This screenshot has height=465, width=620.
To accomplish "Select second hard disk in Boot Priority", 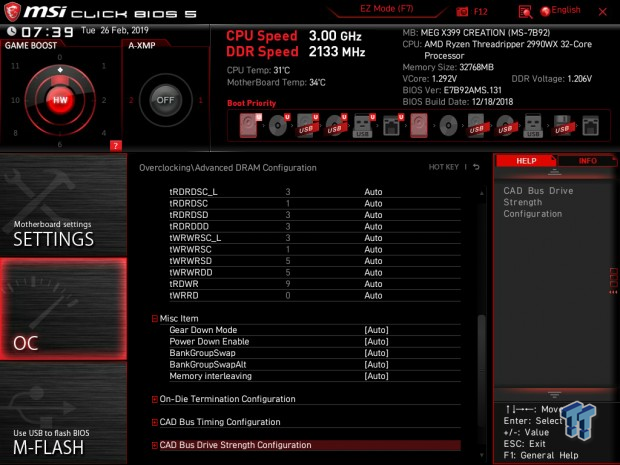I will point(419,125).
